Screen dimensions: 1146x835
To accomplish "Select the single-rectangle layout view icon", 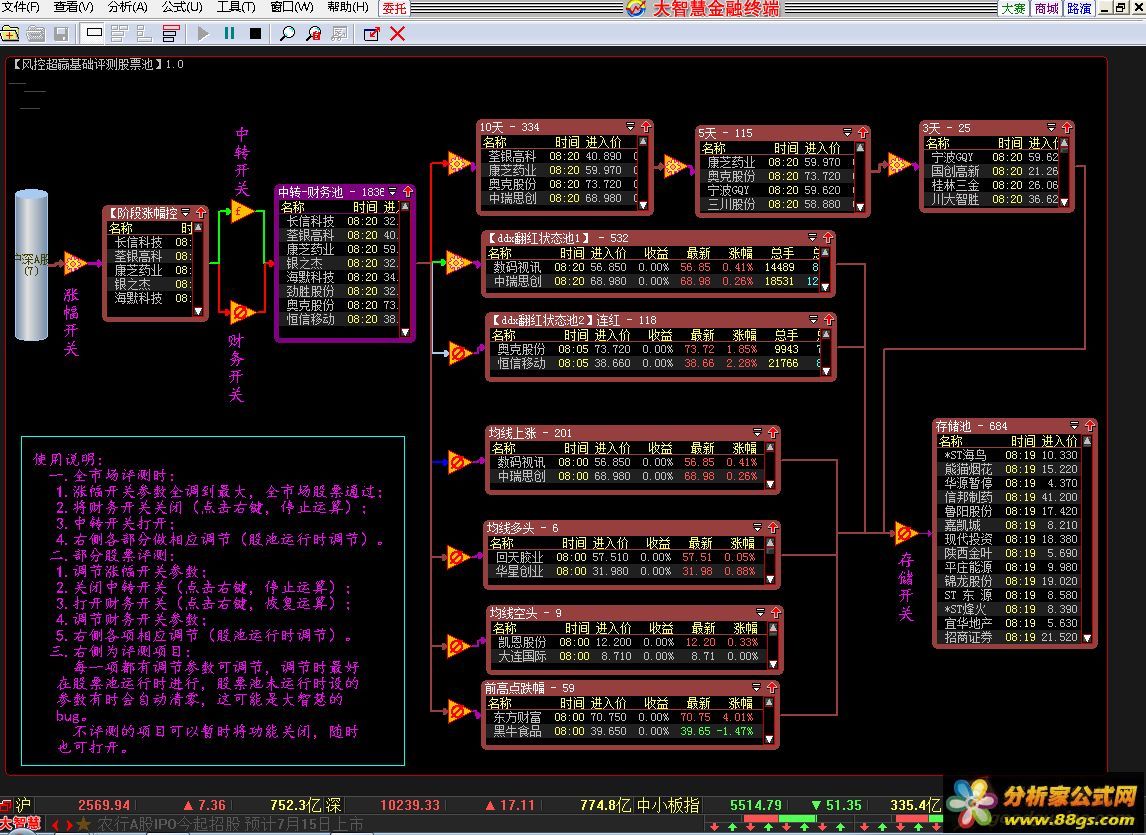I will coord(94,33).
